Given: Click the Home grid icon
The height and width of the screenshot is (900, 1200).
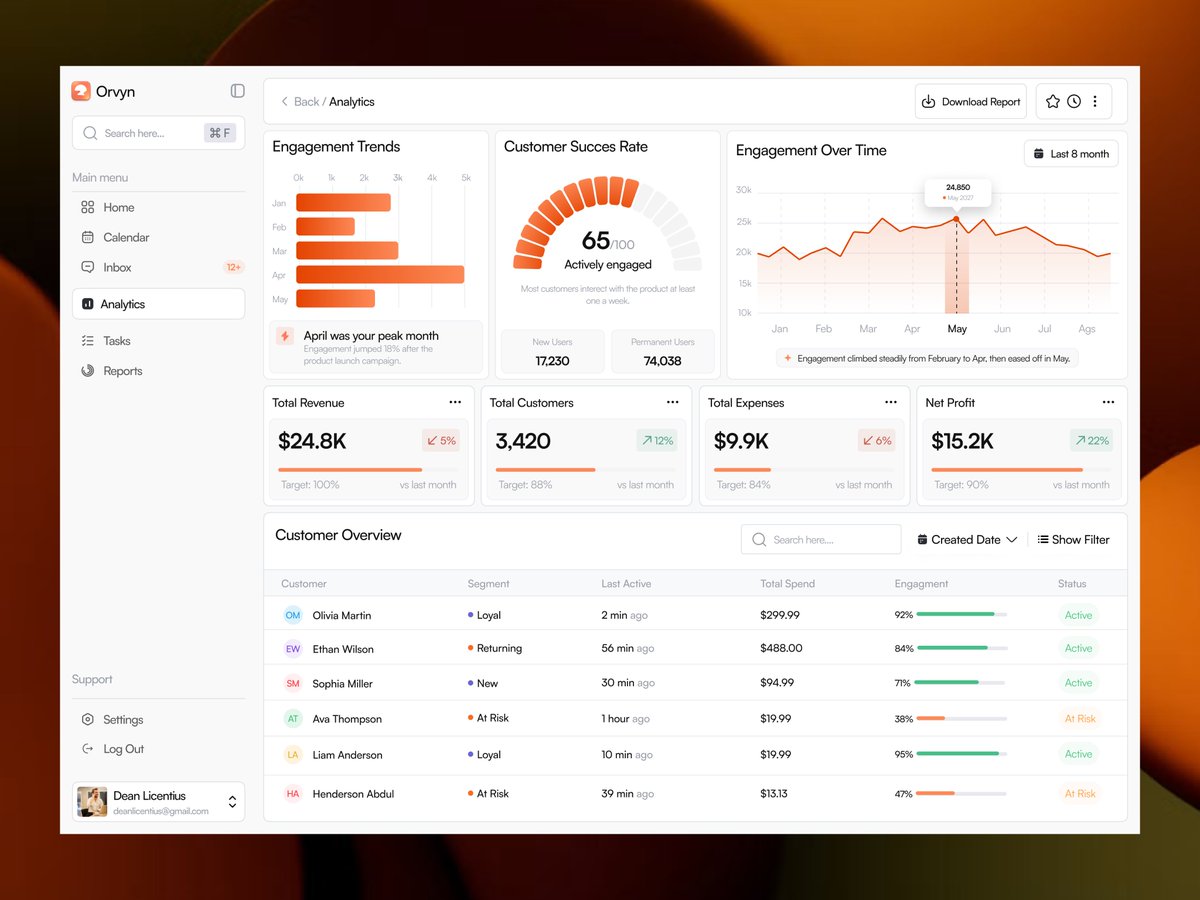Looking at the screenshot, I should click(x=88, y=207).
